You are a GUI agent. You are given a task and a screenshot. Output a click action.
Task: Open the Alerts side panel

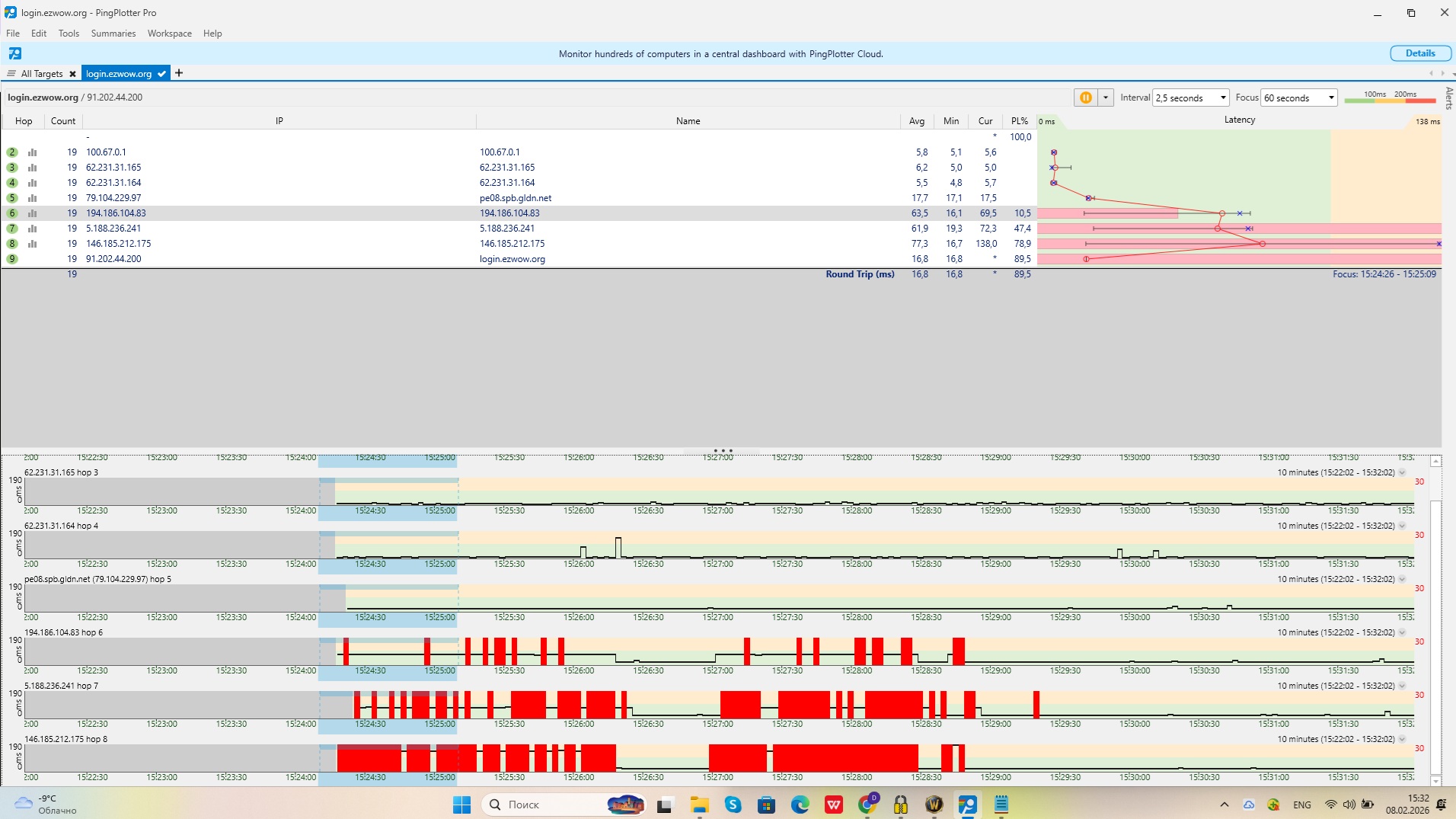click(x=1448, y=98)
